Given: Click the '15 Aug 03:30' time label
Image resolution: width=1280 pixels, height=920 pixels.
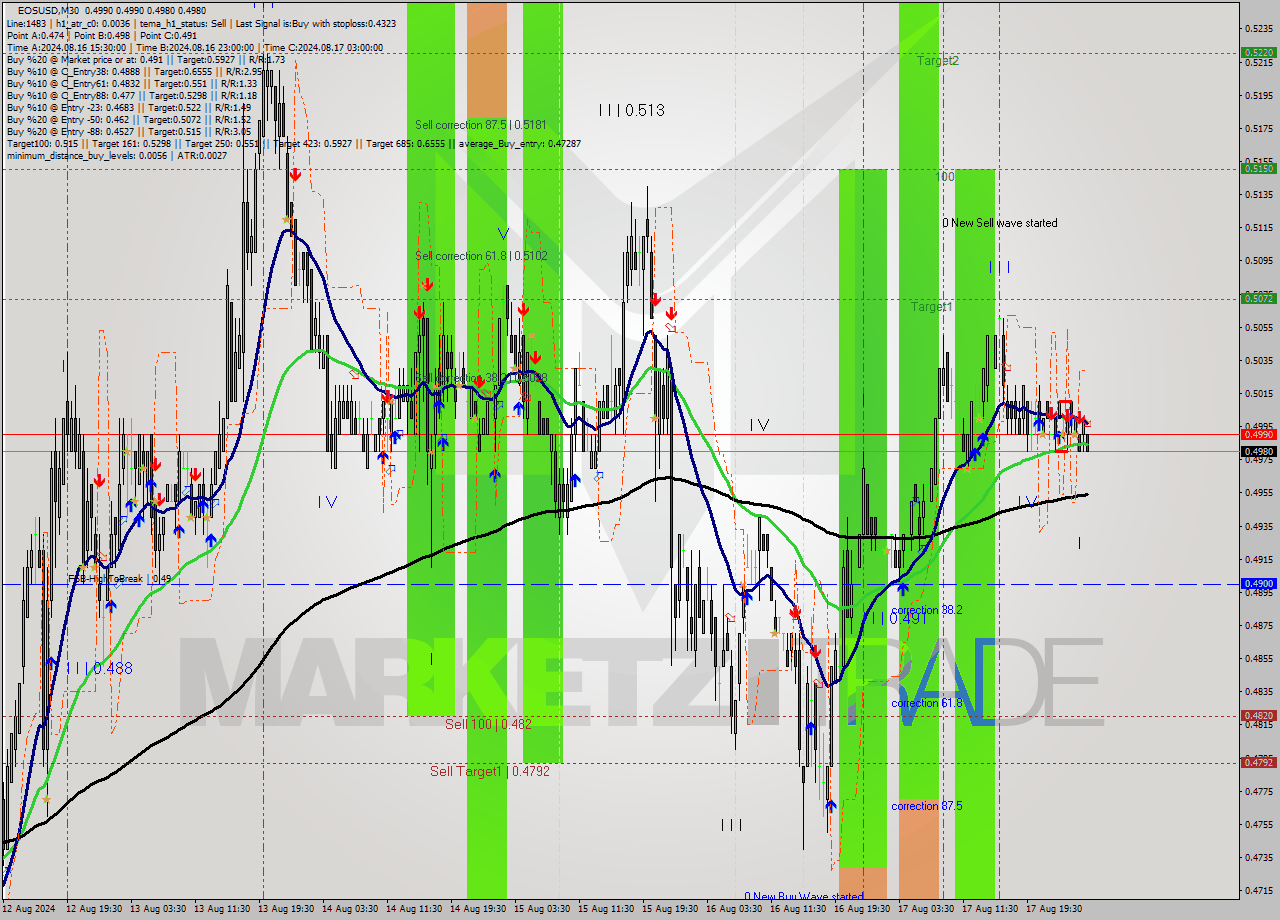Looking at the screenshot, I should point(543,908).
